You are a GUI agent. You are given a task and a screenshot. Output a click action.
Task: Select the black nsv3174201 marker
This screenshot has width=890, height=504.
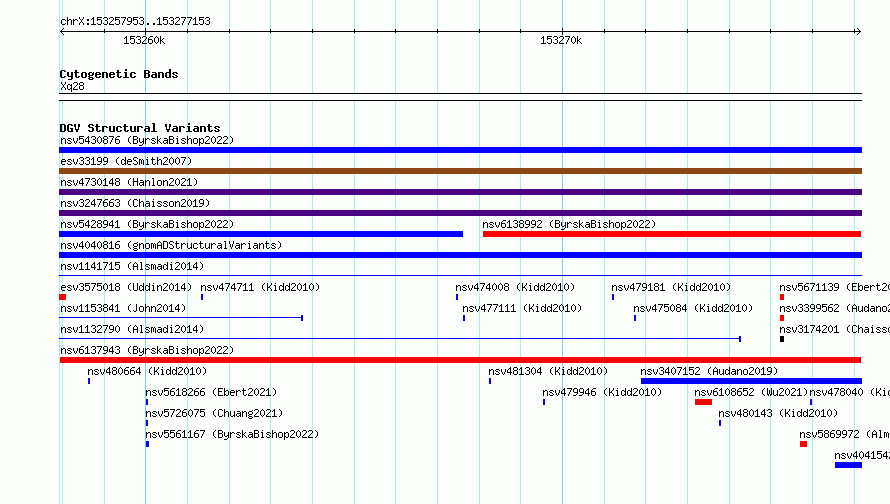tap(782, 339)
